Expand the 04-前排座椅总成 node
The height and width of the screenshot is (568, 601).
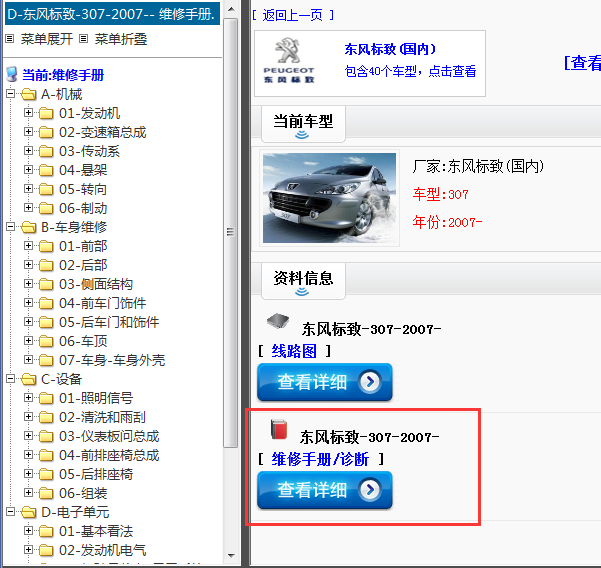tap(28, 455)
